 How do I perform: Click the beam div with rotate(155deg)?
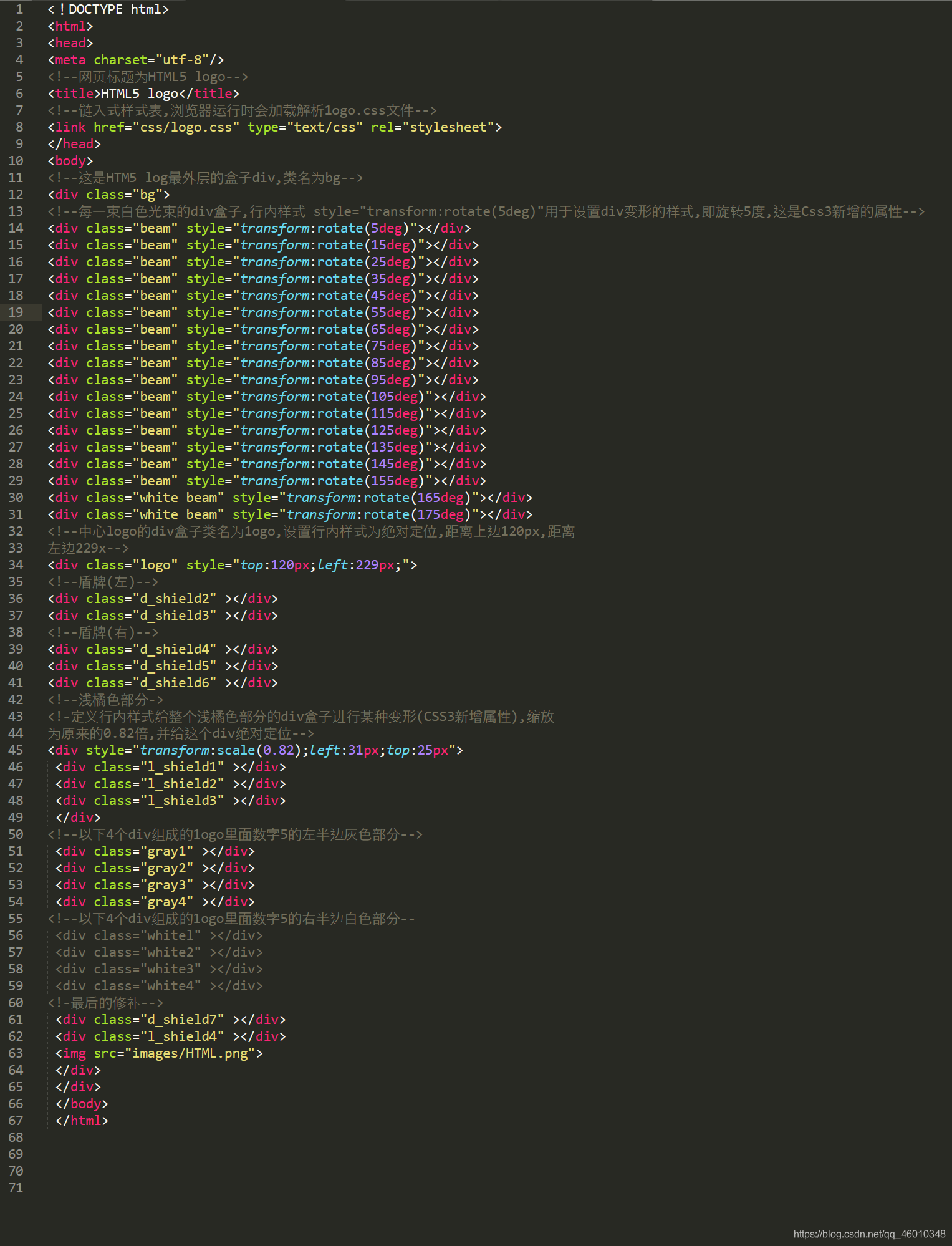click(267, 481)
